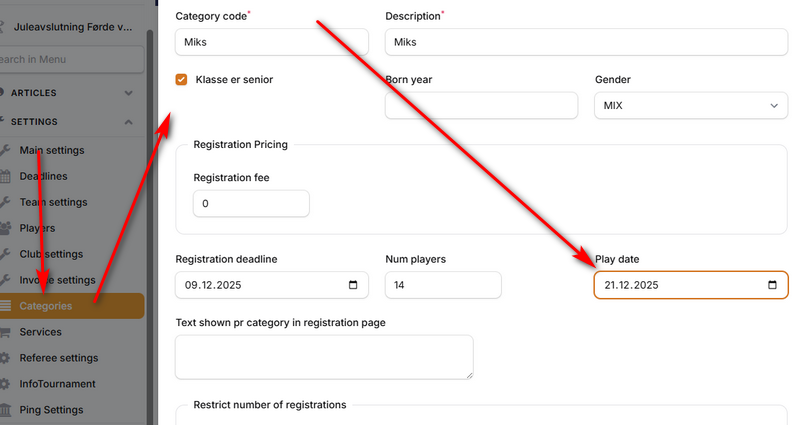Click the calendar icon beside Deadlines
Viewport: 800px width, 425px height.
coord(7,176)
